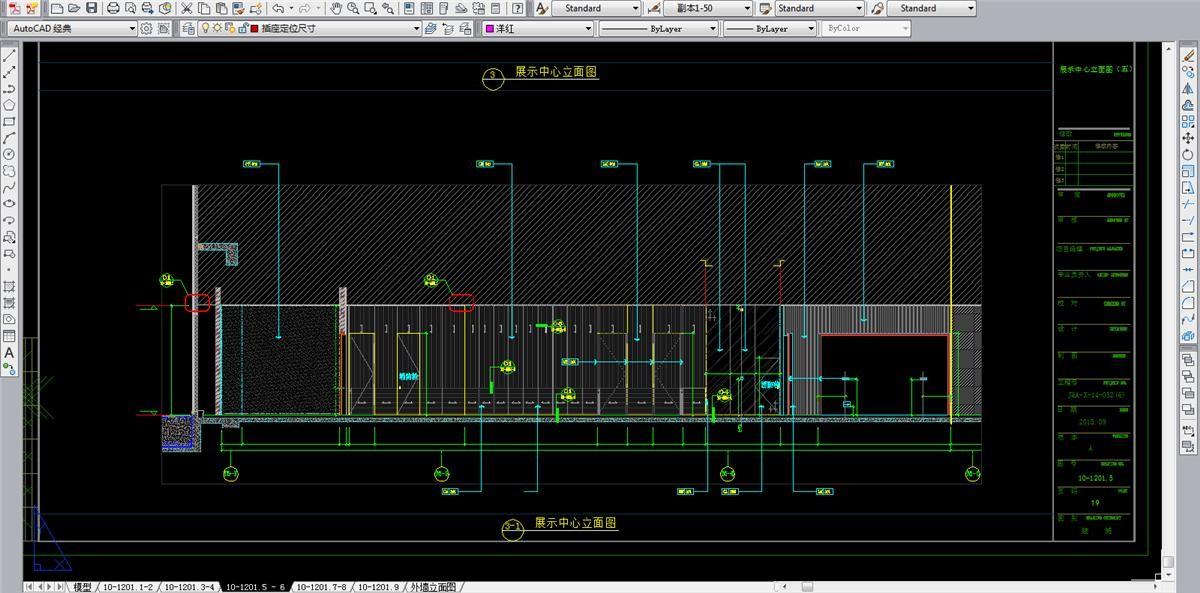Click the Undo arrow icon
Viewport: 1200px width, 593px height.
(277, 8)
